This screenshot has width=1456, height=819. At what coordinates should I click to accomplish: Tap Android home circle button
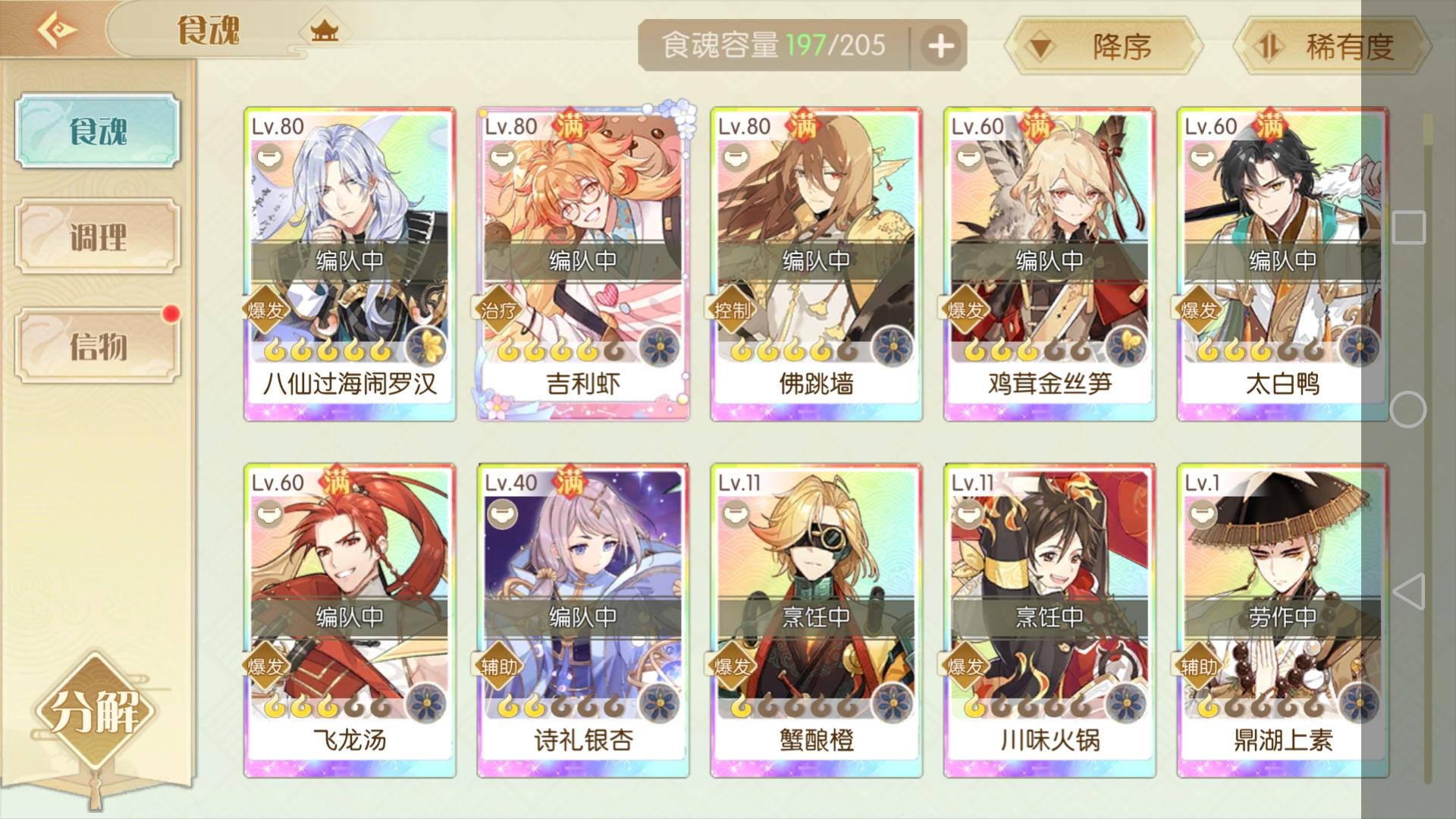(x=1408, y=409)
